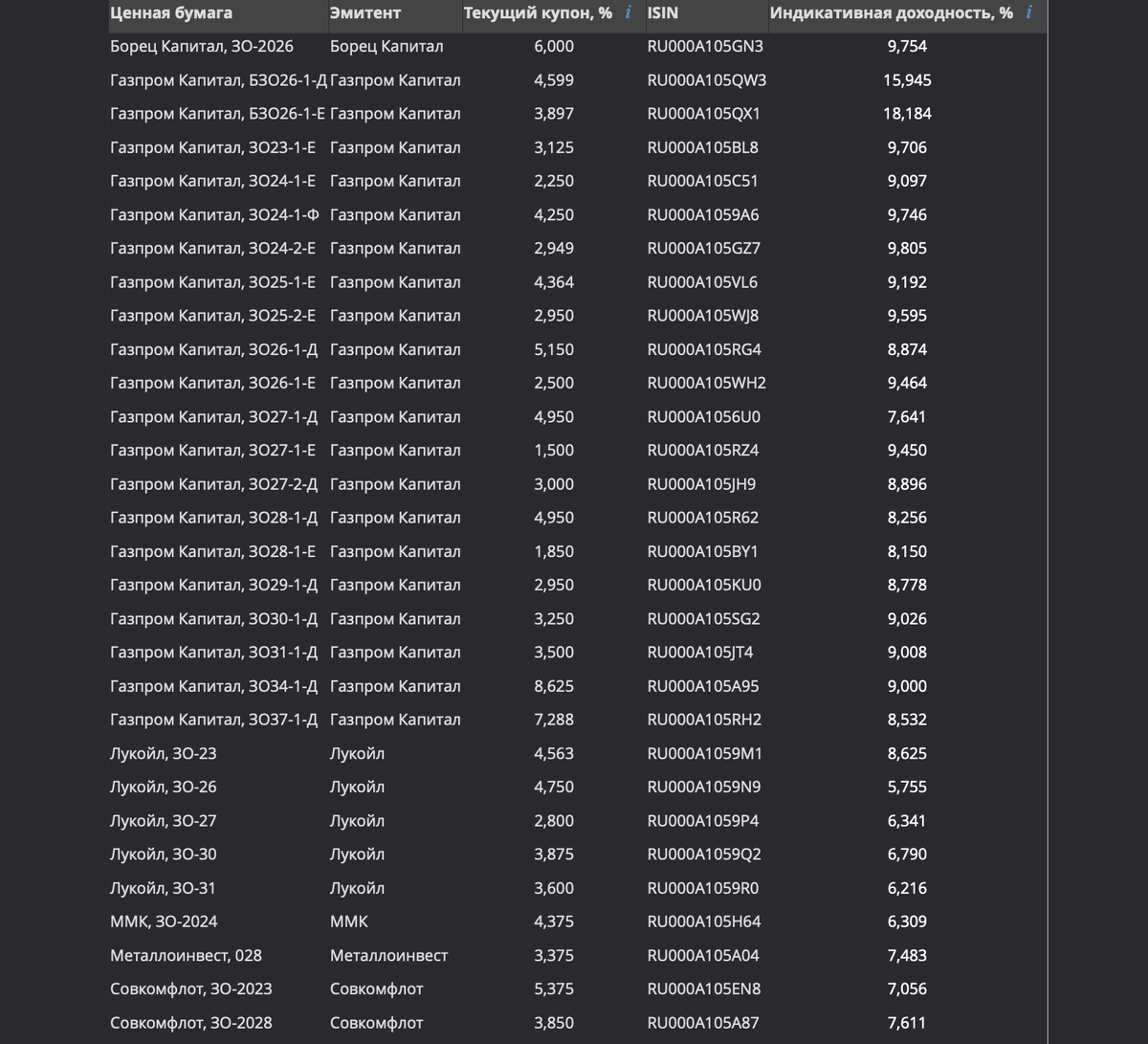1148x1044 pixels.
Task: Open Газпром Капитал, ЗО29-1-Д bond
Action: click(214, 586)
